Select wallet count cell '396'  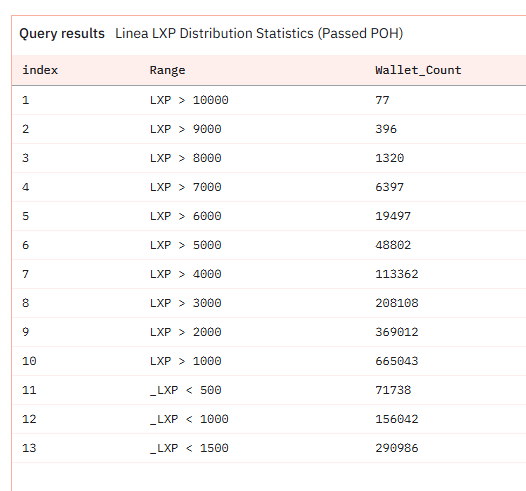click(x=386, y=129)
